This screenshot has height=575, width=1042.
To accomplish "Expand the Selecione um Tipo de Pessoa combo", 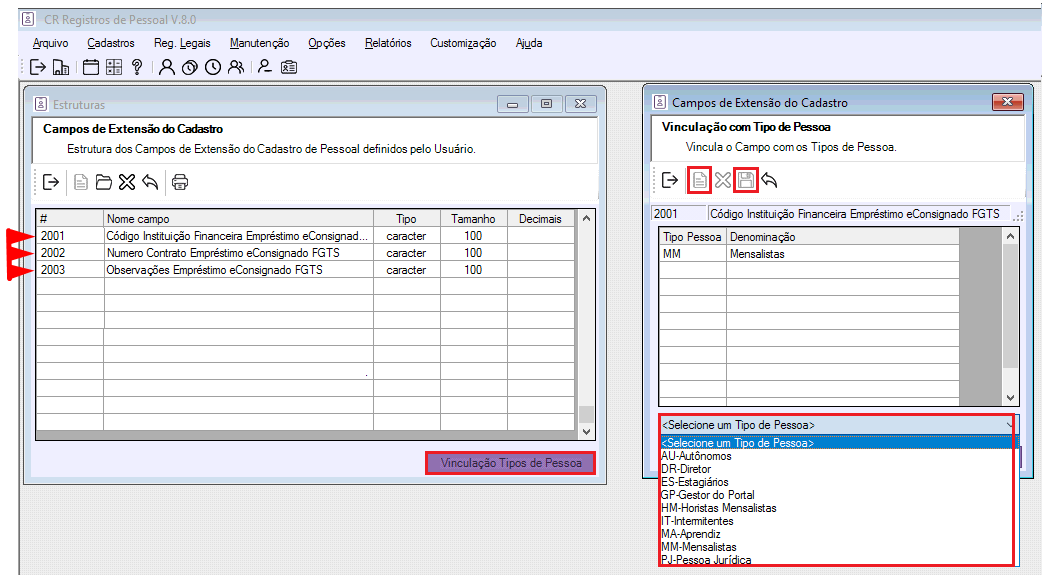I will pyautogui.click(x=1008, y=425).
